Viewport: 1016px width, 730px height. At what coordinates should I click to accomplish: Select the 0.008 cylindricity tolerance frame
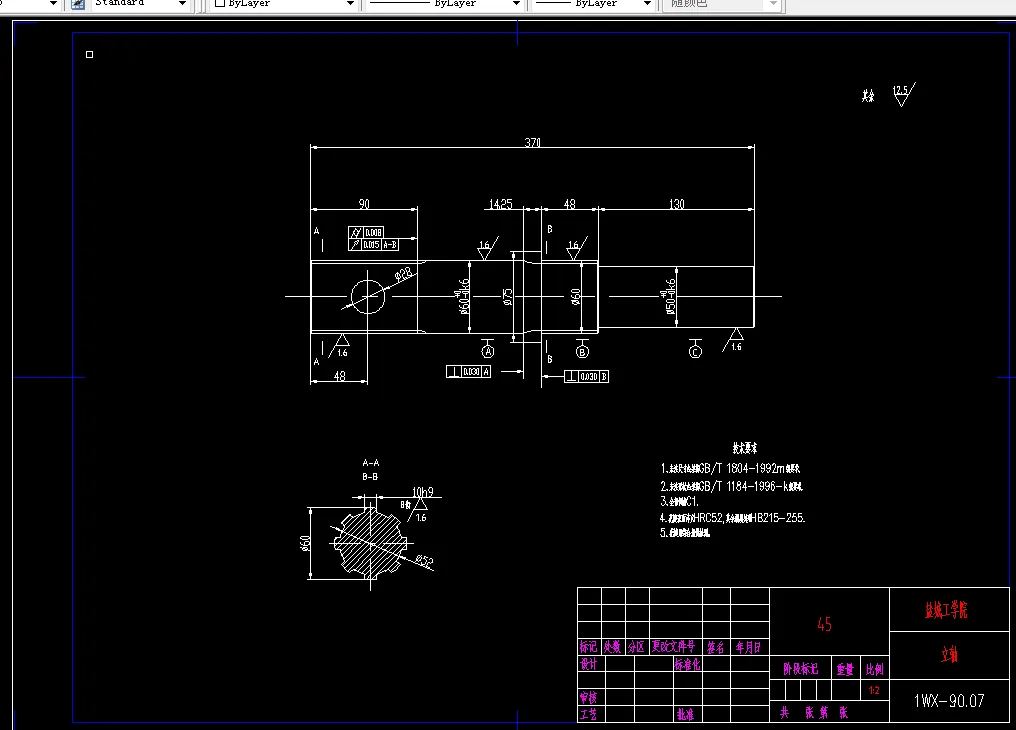click(366, 232)
